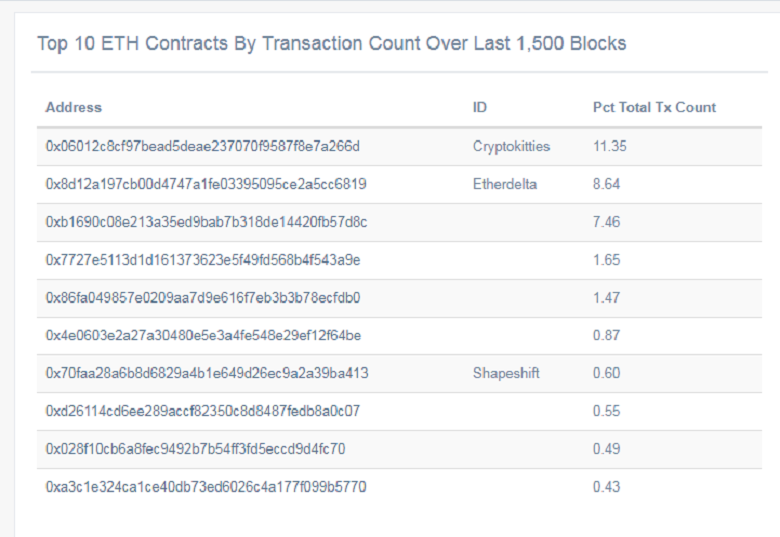Select the 0x06012c8cf97bead5 Cryptokitties contract address
The height and width of the screenshot is (537, 780).
coord(202,146)
